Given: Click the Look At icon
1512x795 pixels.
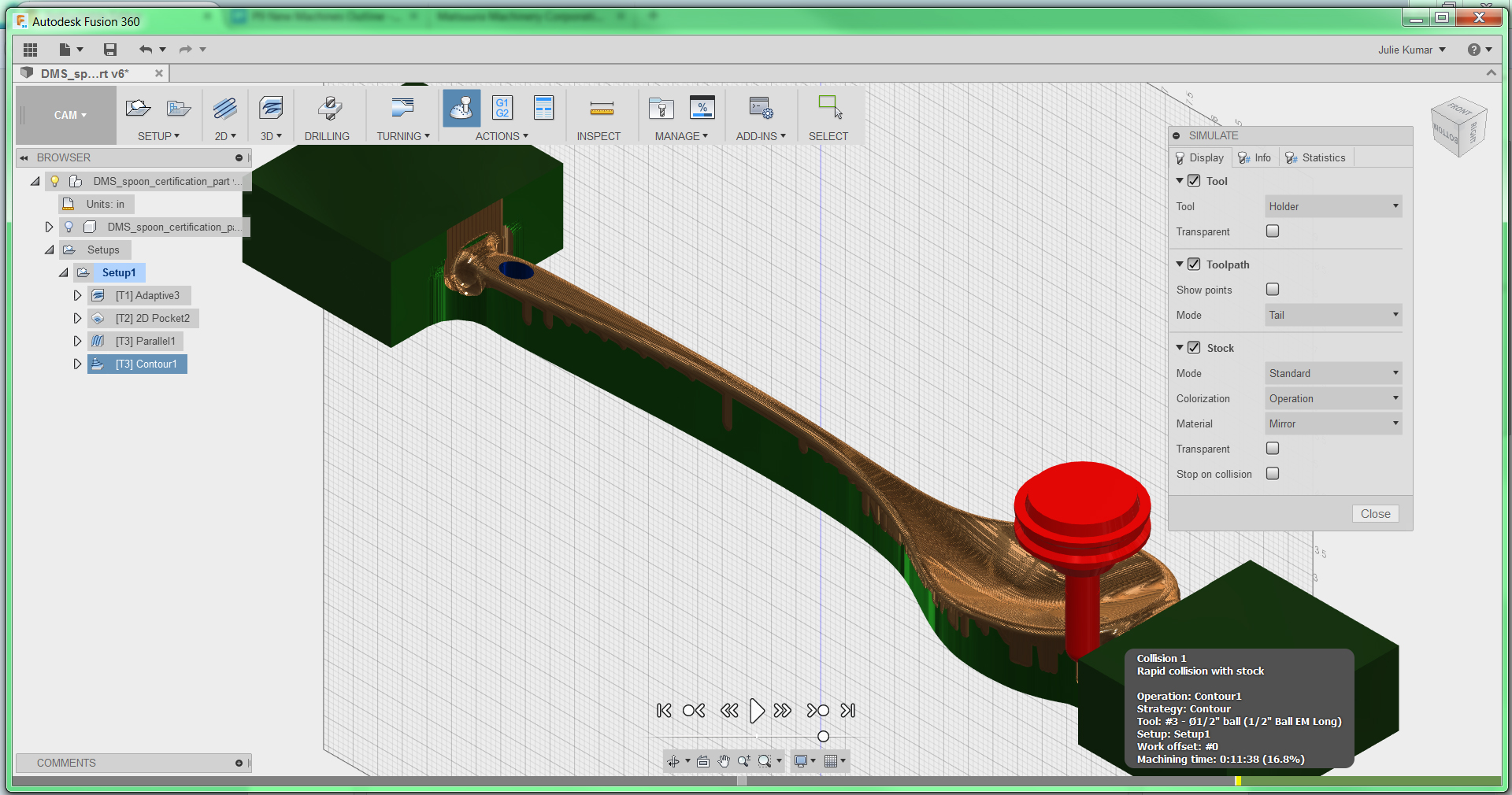Looking at the screenshot, I should coord(703,761).
